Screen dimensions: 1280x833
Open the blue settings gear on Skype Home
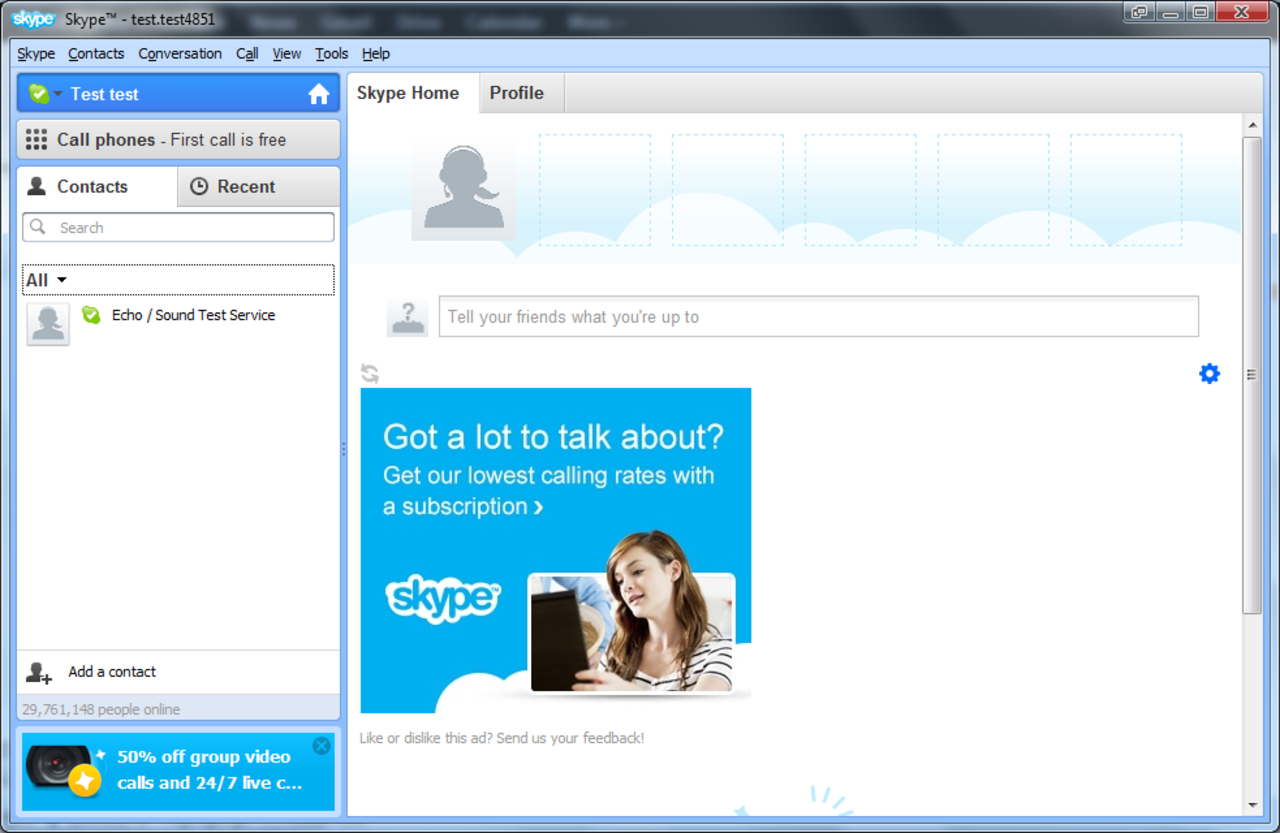pyautogui.click(x=1209, y=373)
